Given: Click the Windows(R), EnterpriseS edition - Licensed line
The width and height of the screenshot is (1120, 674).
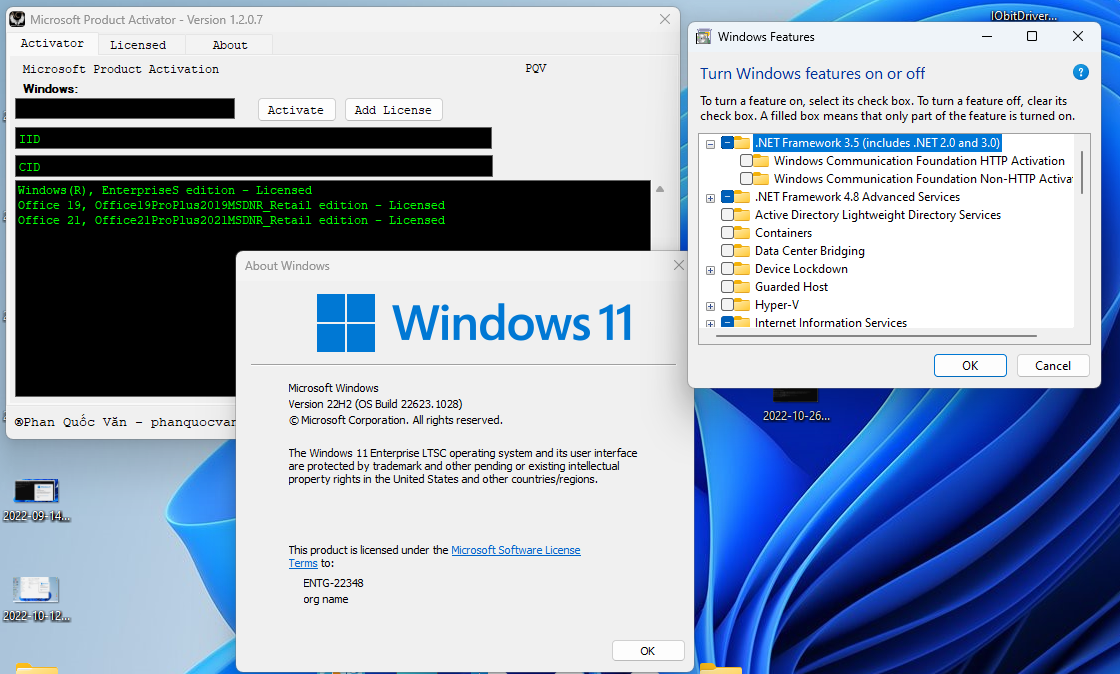Looking at the screenshot, I should [x=165, y=190].
